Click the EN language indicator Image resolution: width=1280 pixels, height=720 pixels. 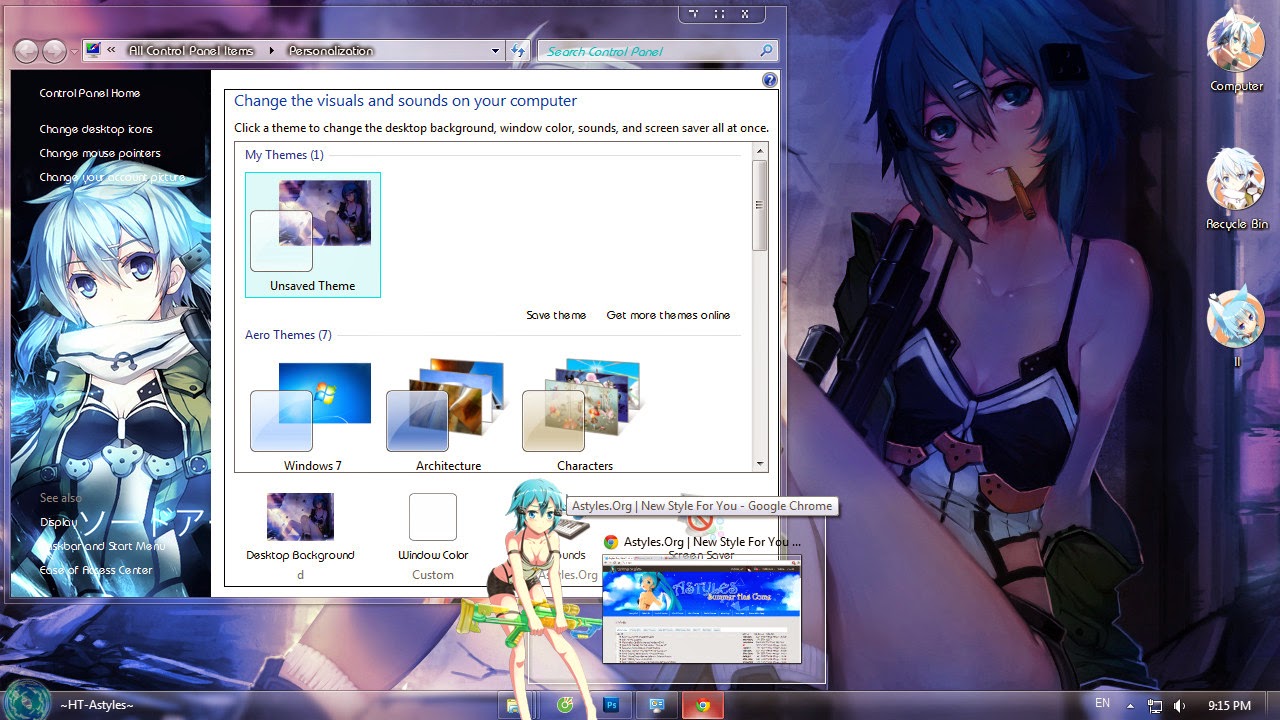pos(1102,704)
